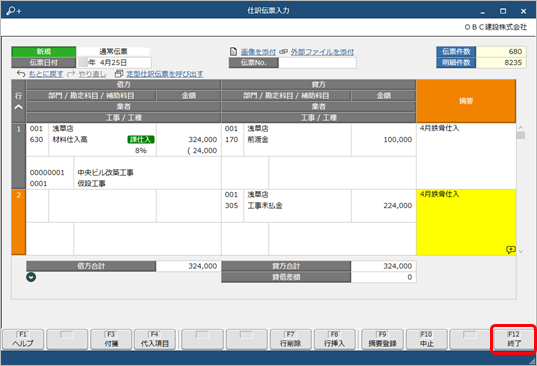
Task: Click the 4月鉄骨仕入 摘要 cell in row 1
Action: coord(466,156)
